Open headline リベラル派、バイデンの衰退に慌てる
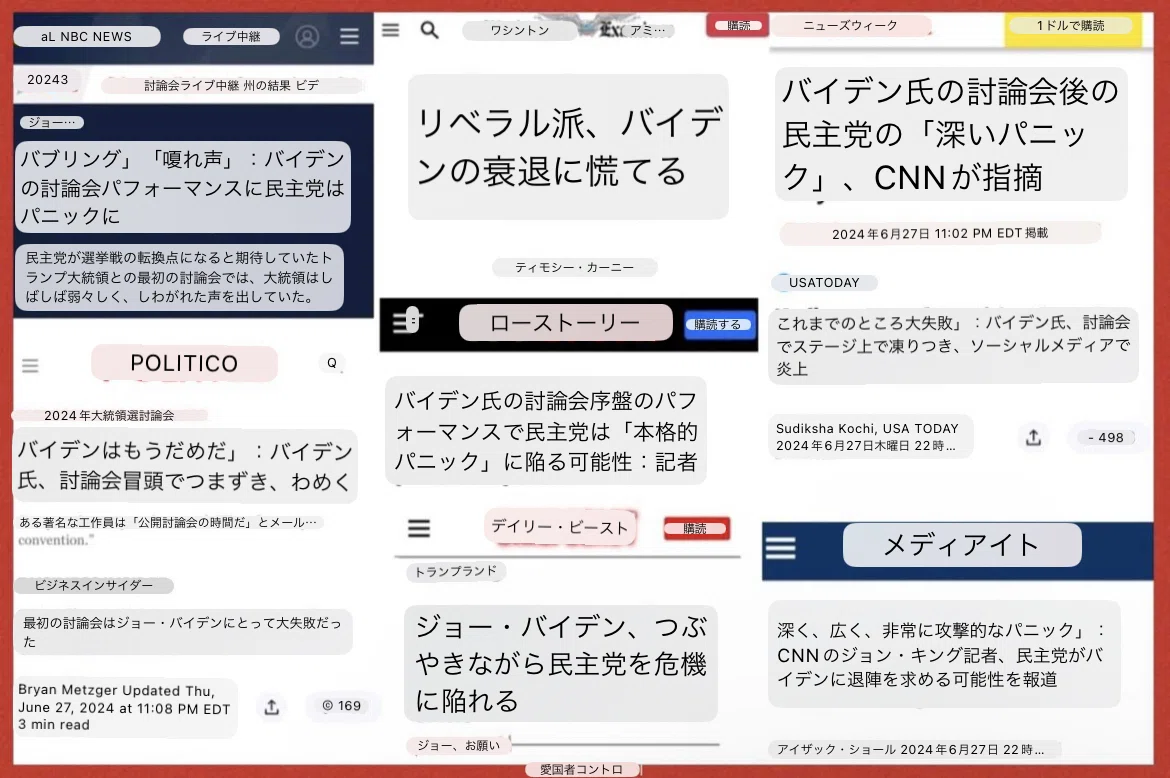The image size is (1170, 778). click(x=569, y=147)
